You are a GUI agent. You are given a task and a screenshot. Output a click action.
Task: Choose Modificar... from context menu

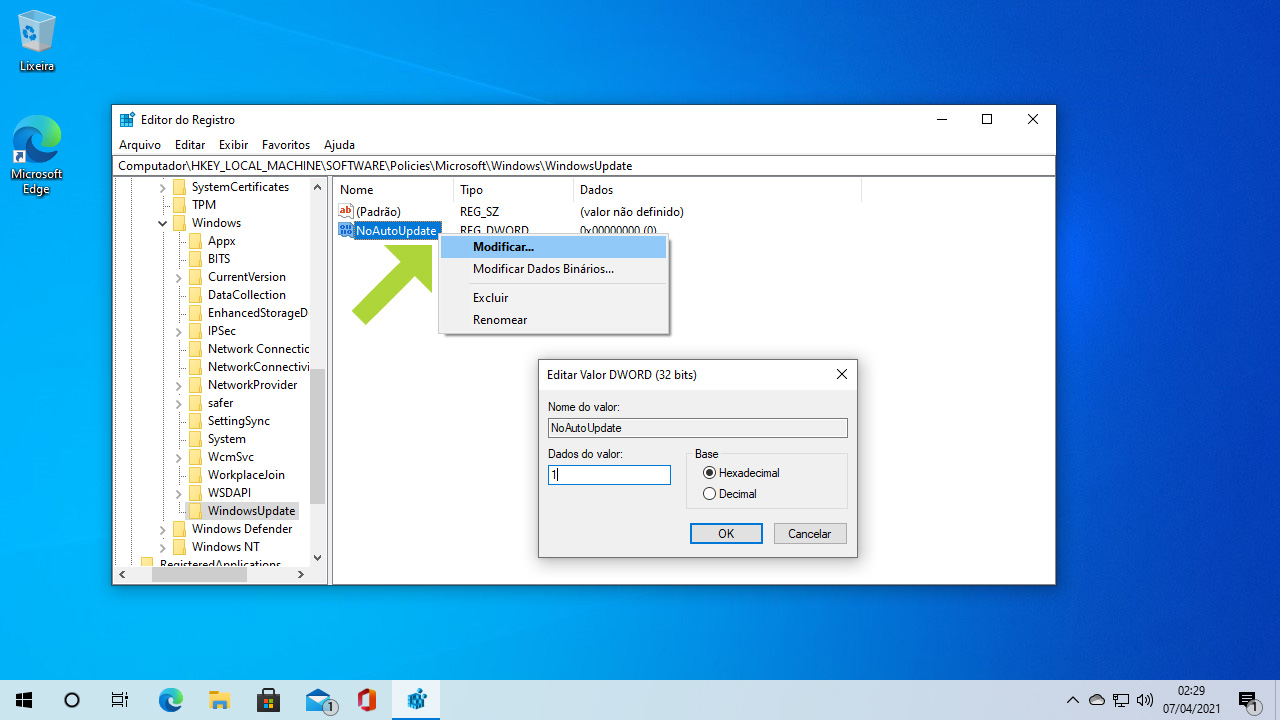click(553, 247)
